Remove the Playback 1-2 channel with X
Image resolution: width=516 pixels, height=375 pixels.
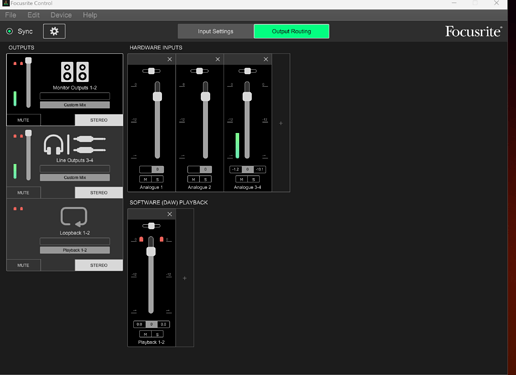pos(170,214)
